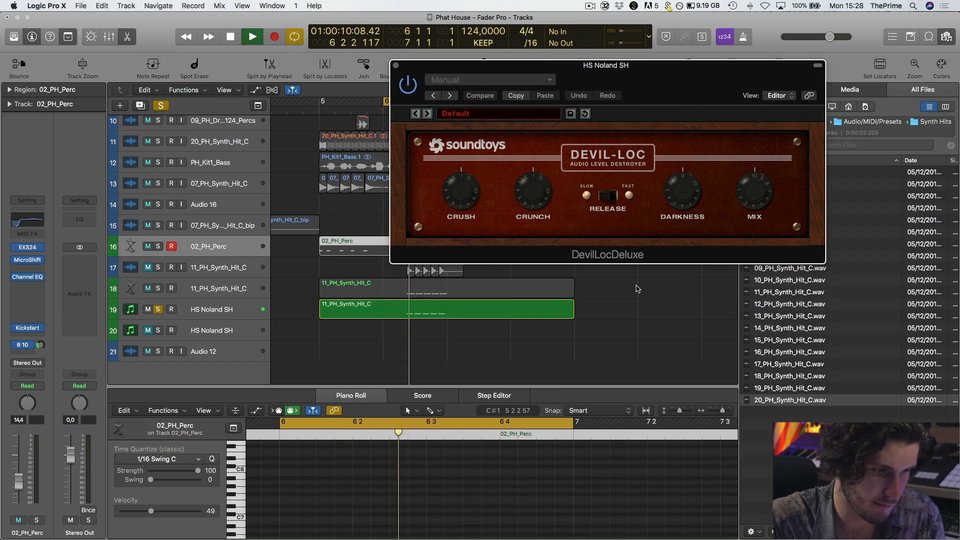Open the Manual preset dropdown

[490, 80]
